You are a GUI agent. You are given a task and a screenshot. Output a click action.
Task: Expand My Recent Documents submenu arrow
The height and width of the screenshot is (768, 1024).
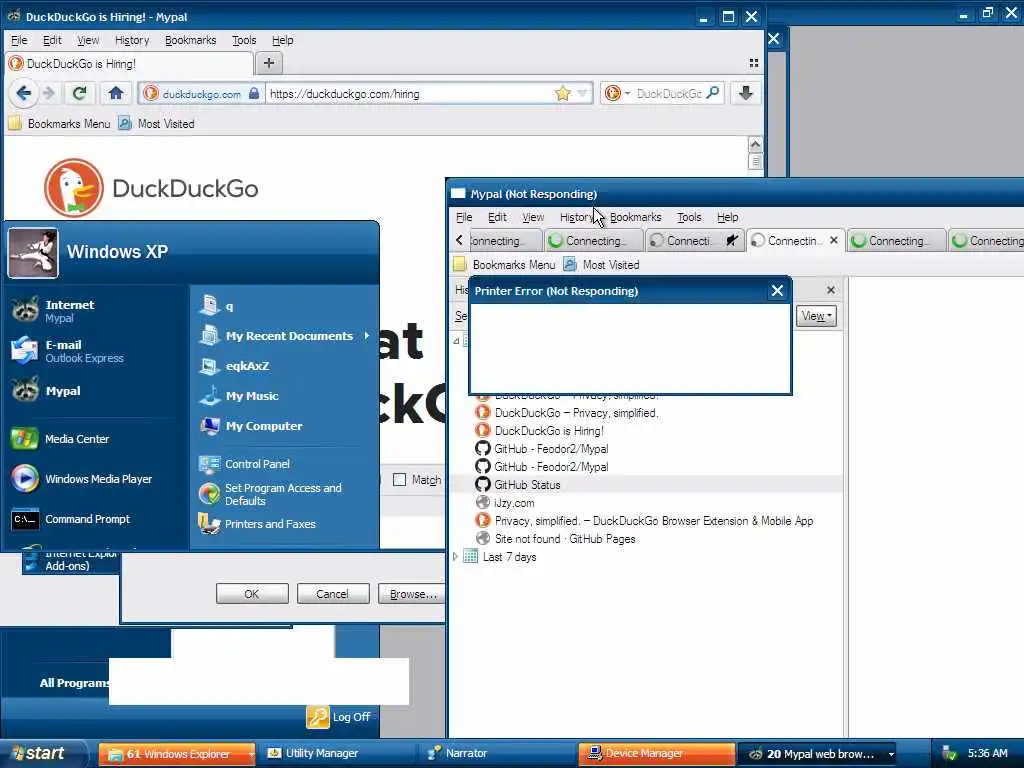pyautogui.click(x=366, y=336)
